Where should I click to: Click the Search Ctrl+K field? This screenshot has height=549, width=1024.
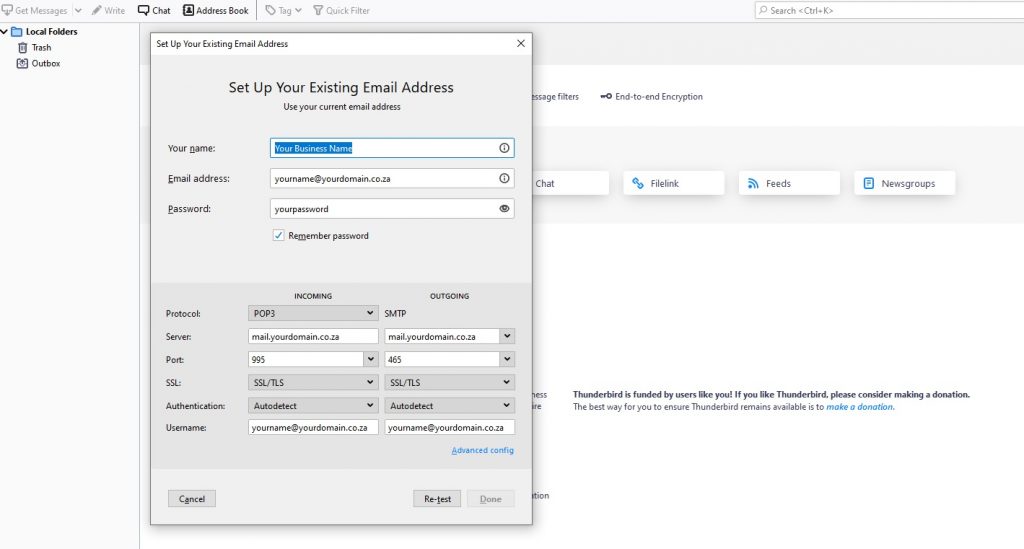[x=889, y=10]
